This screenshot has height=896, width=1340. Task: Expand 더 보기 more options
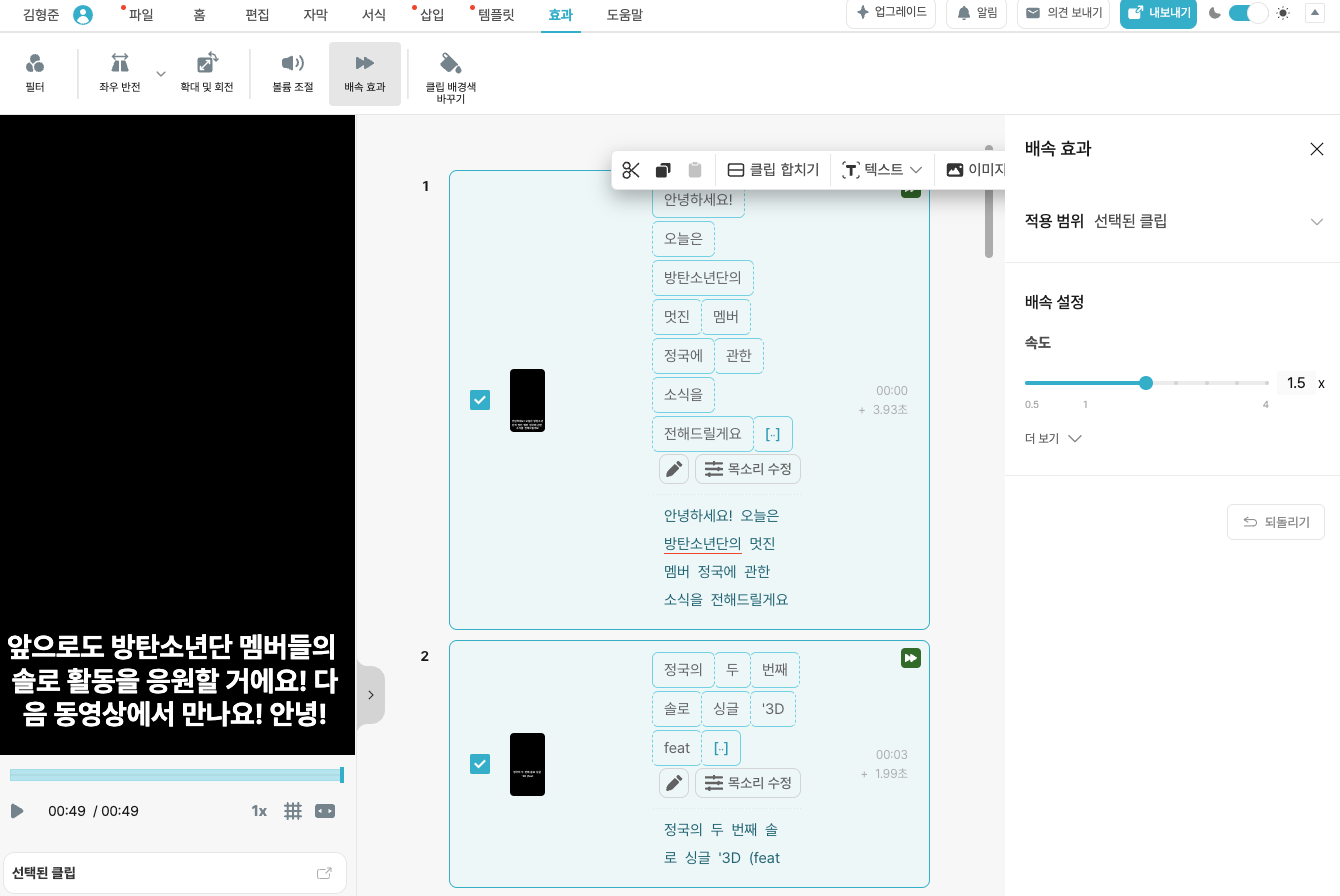[1053, 438]
